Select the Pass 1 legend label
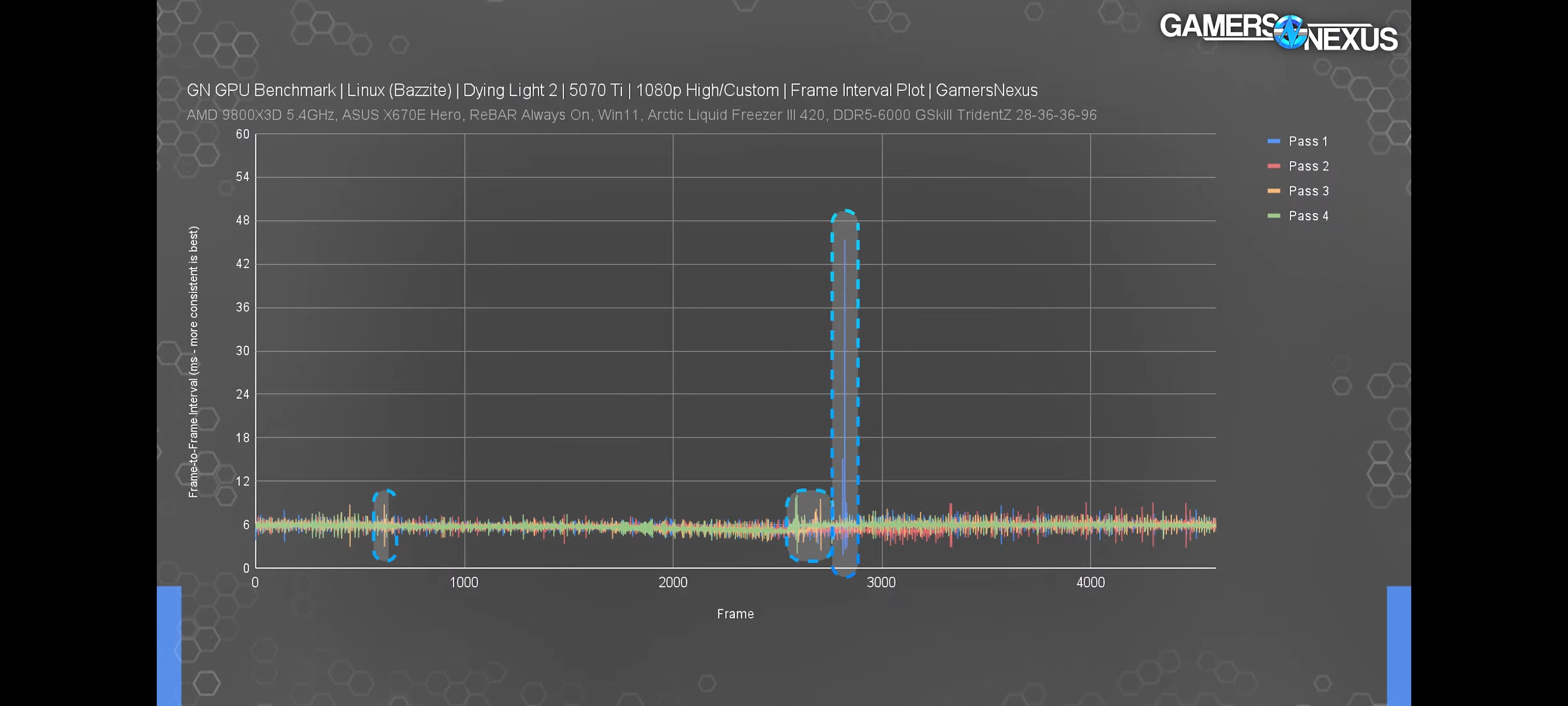1568x706 pixels. [1308, 141]
